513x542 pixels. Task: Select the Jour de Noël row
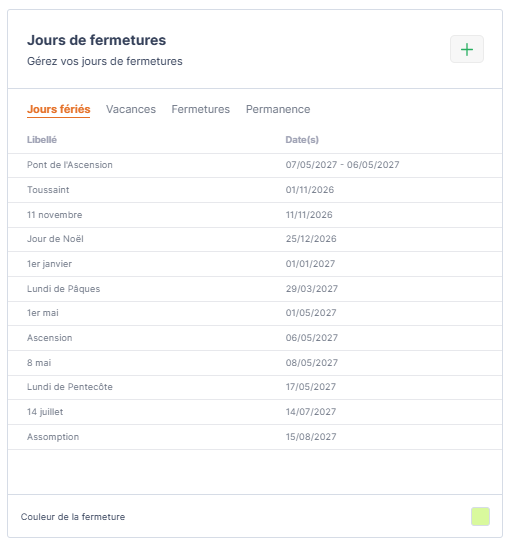pyautogui.click(x=255, y=239)
